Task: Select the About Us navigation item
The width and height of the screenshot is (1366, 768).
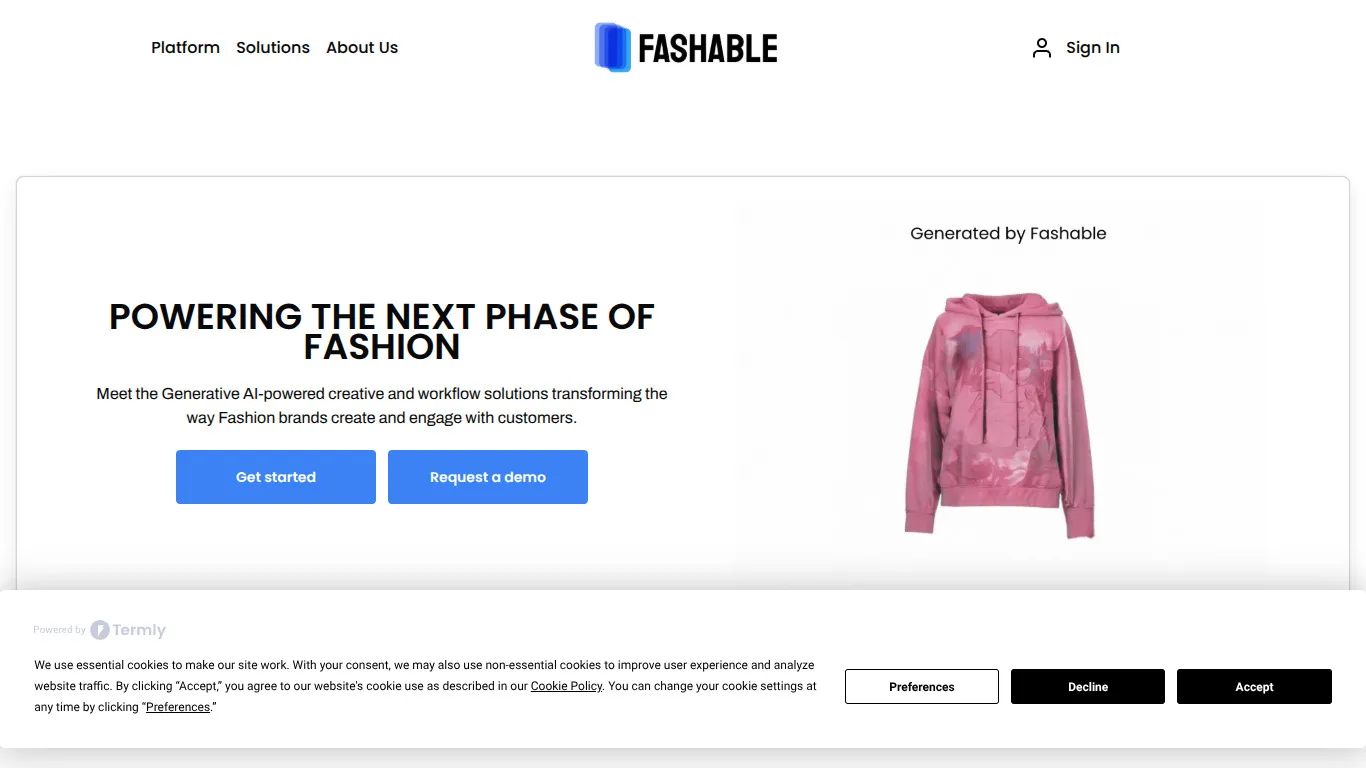Action: (361, 47)
